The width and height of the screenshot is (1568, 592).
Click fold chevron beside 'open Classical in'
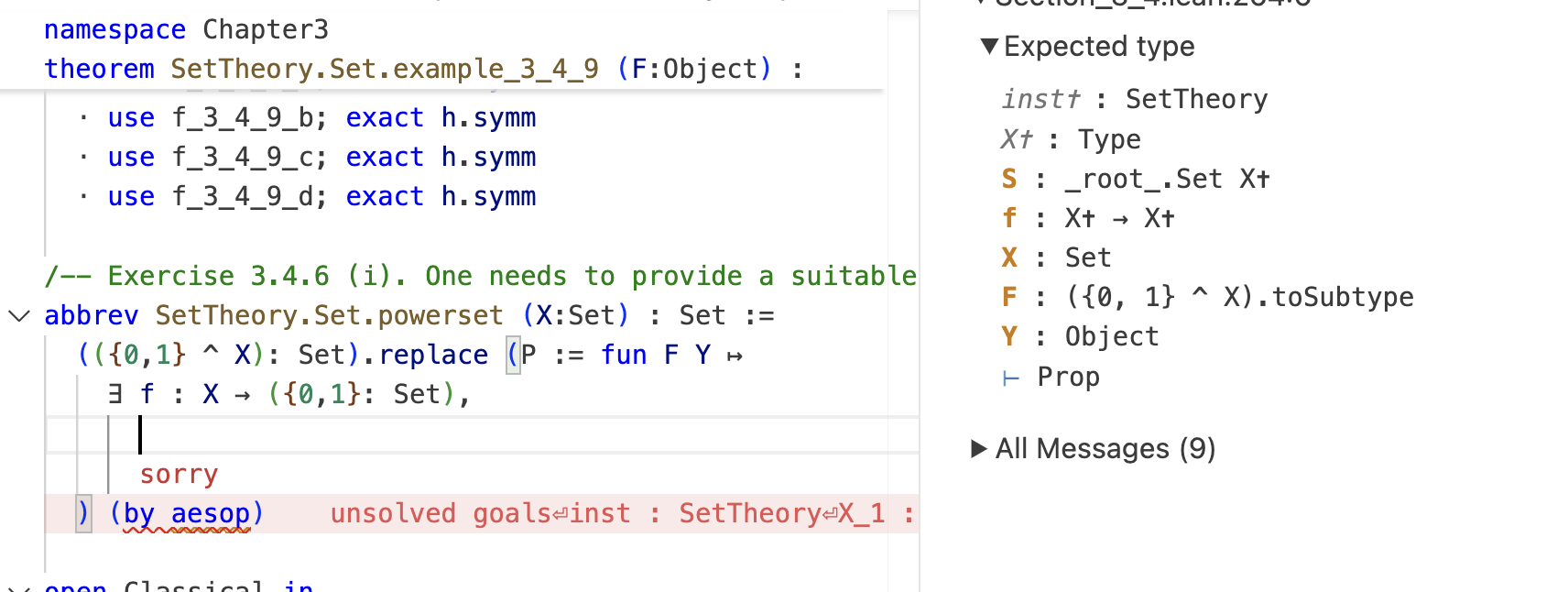pyautogui.click(x=18, y=587)
